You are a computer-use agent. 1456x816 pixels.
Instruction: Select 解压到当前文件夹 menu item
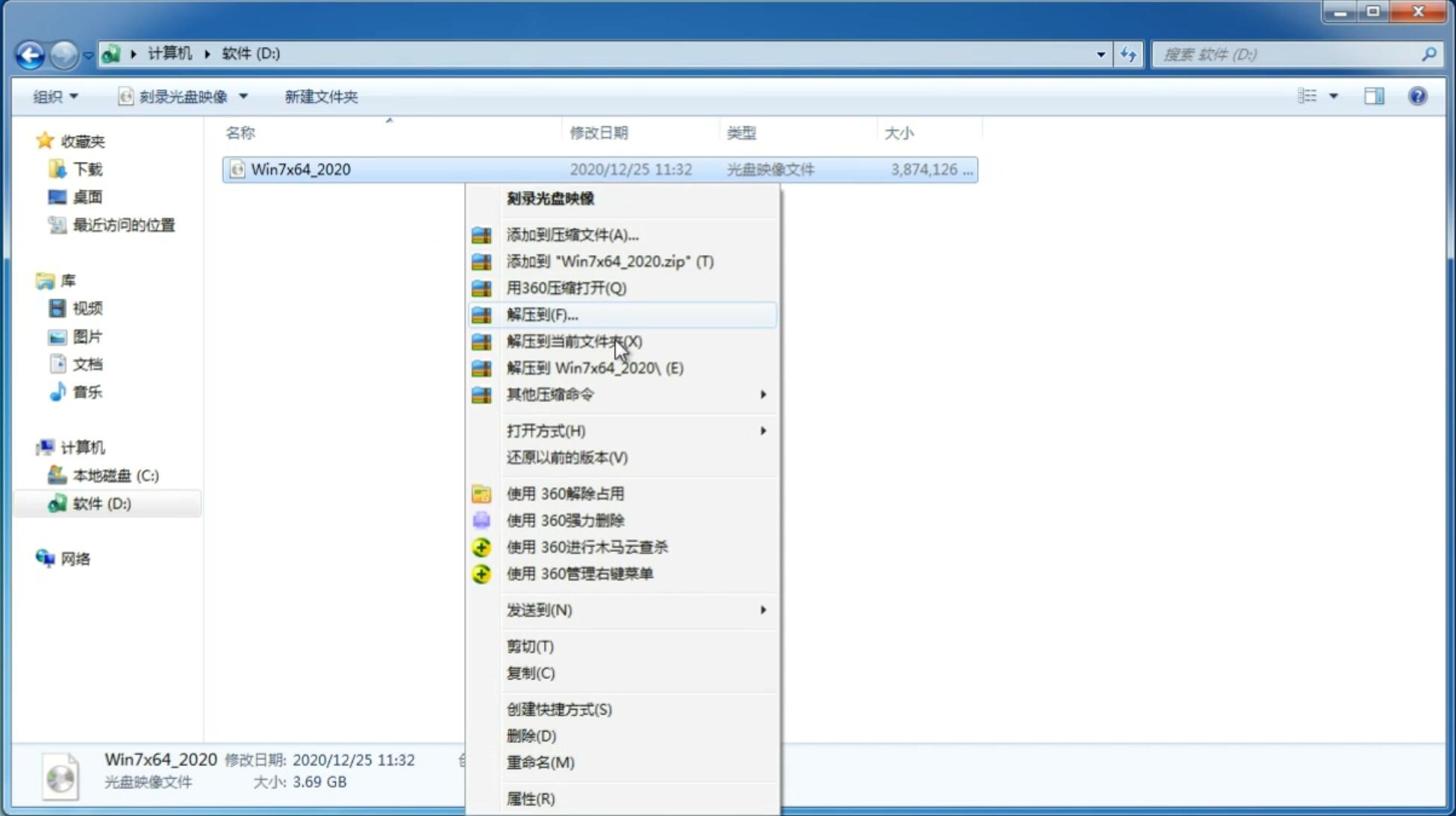tap(575, 341)
